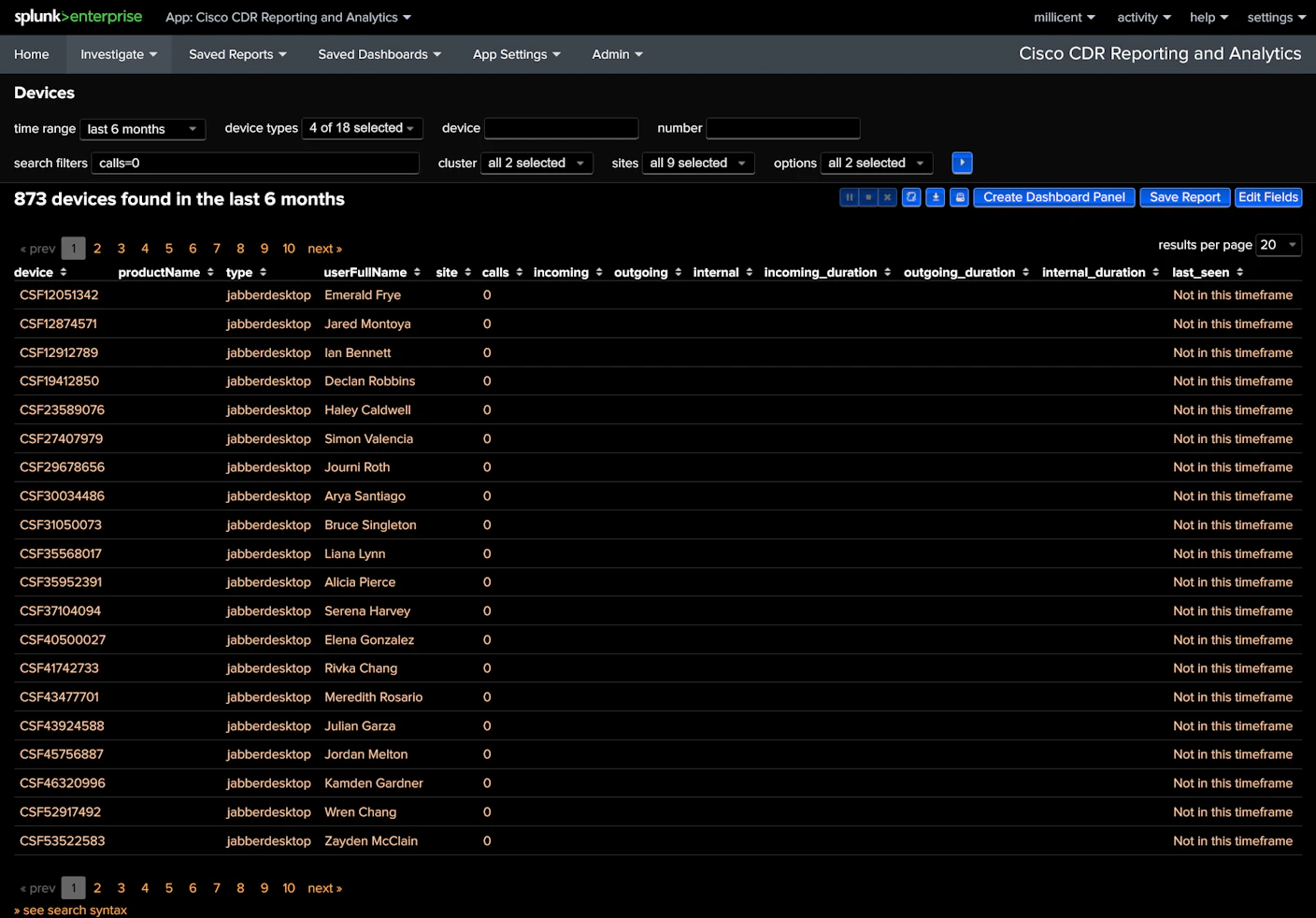Image resolution: width=1316 pixels, height=918 pixels.
Task: Go to page 2 in top pagination
Action: 97,249
